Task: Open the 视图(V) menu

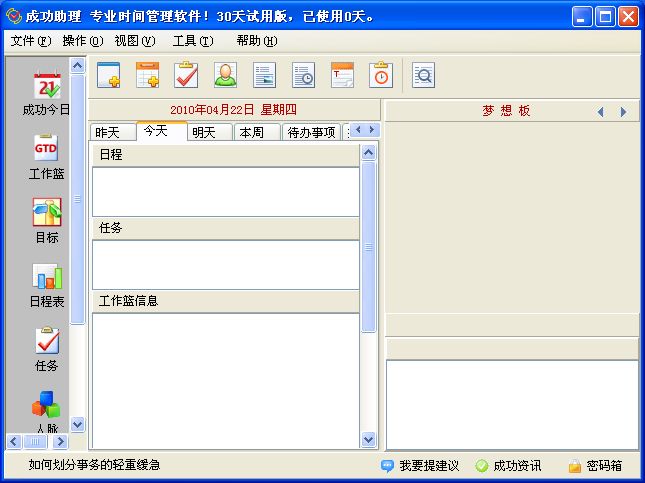Action: click(135, 41)
